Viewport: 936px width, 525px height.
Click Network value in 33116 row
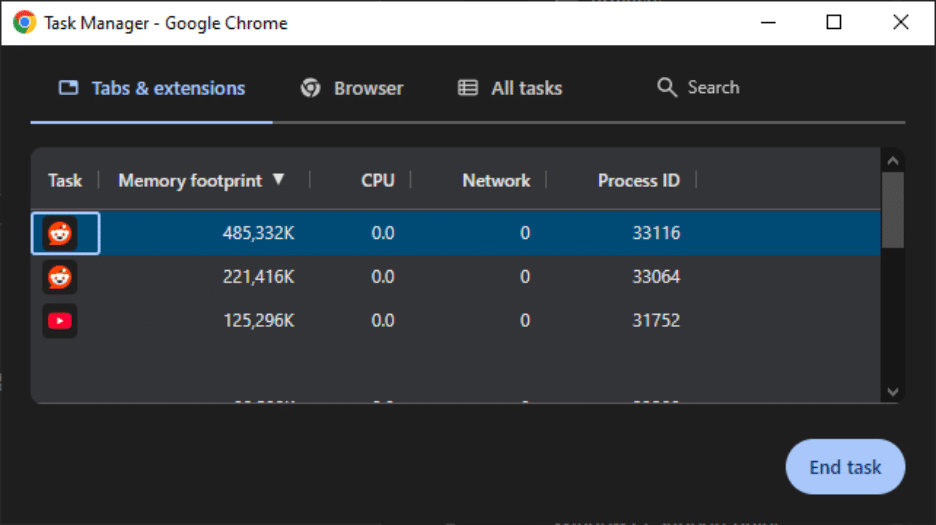525,233
